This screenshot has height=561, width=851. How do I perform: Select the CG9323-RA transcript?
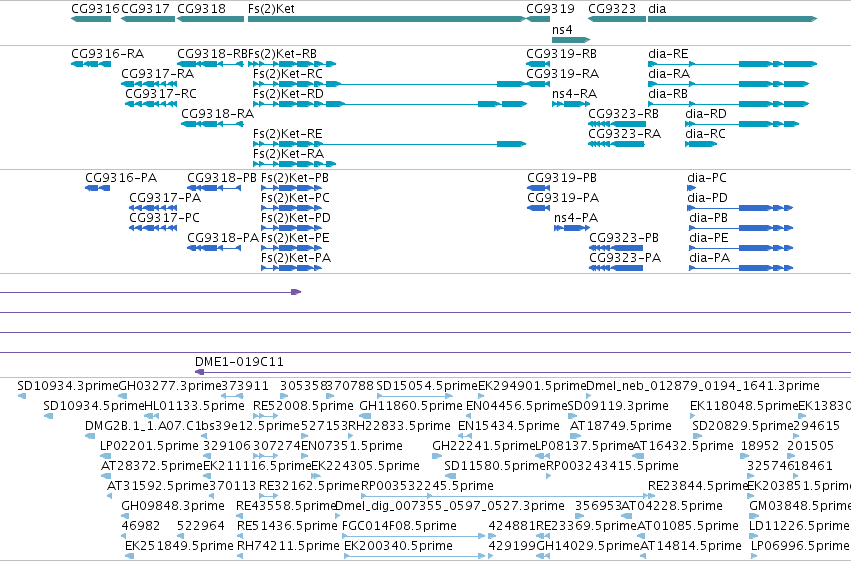[x=617, y=144]
